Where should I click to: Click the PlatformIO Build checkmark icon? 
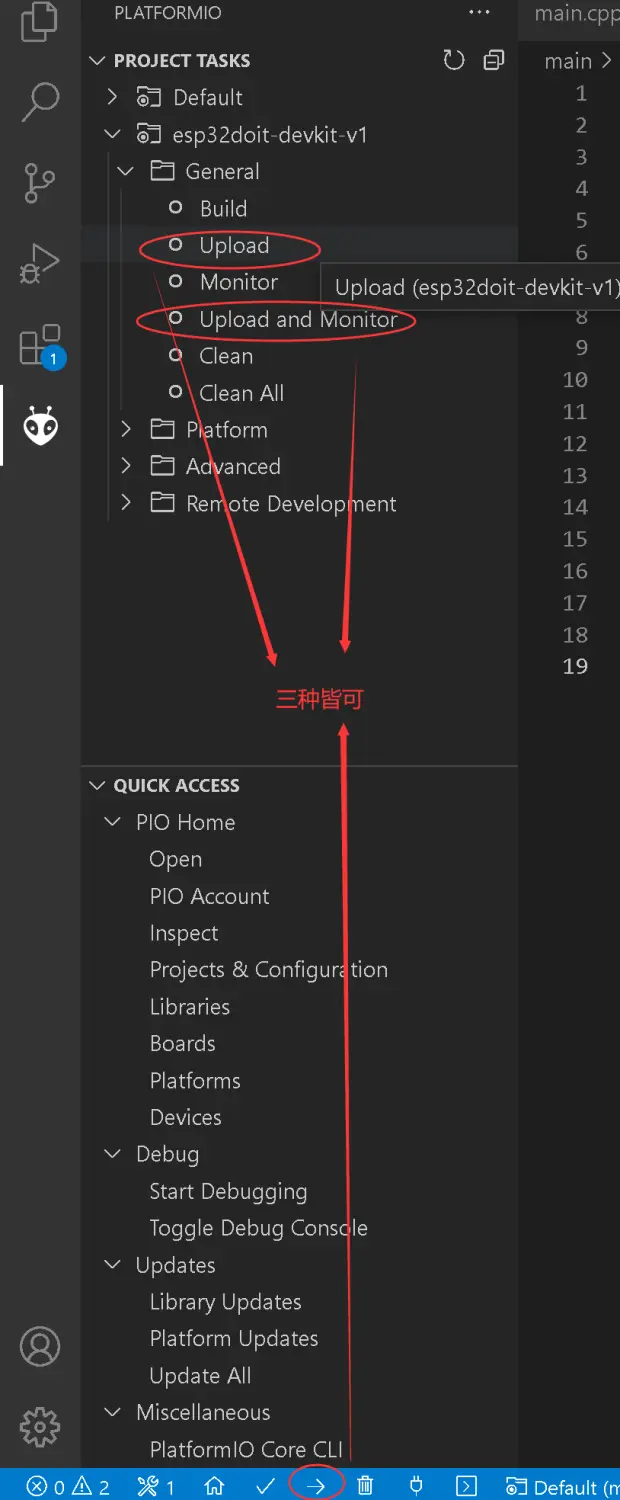point(265,1486)
